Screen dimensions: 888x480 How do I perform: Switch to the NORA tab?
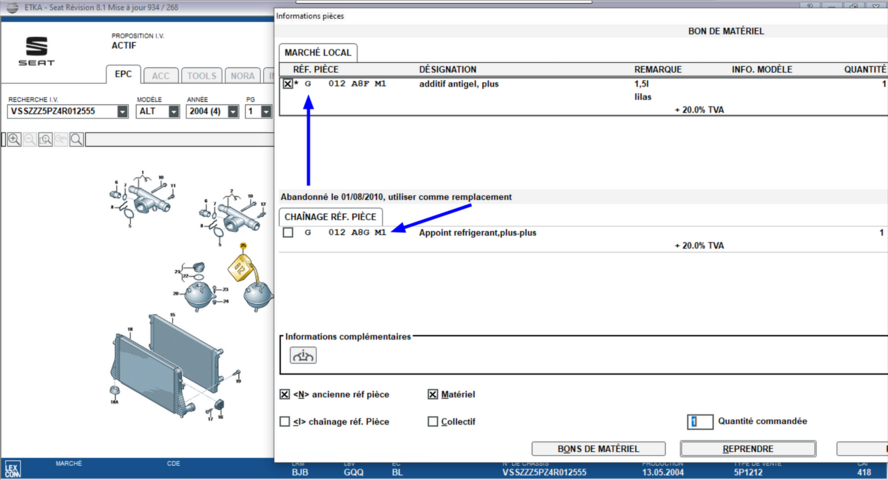pos(242,76)
